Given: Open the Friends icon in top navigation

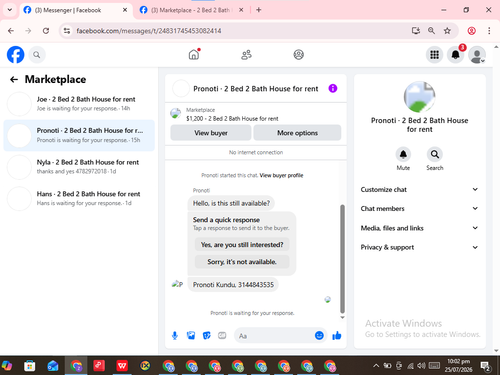Looking at the screenshot, I should click(246, 55).
